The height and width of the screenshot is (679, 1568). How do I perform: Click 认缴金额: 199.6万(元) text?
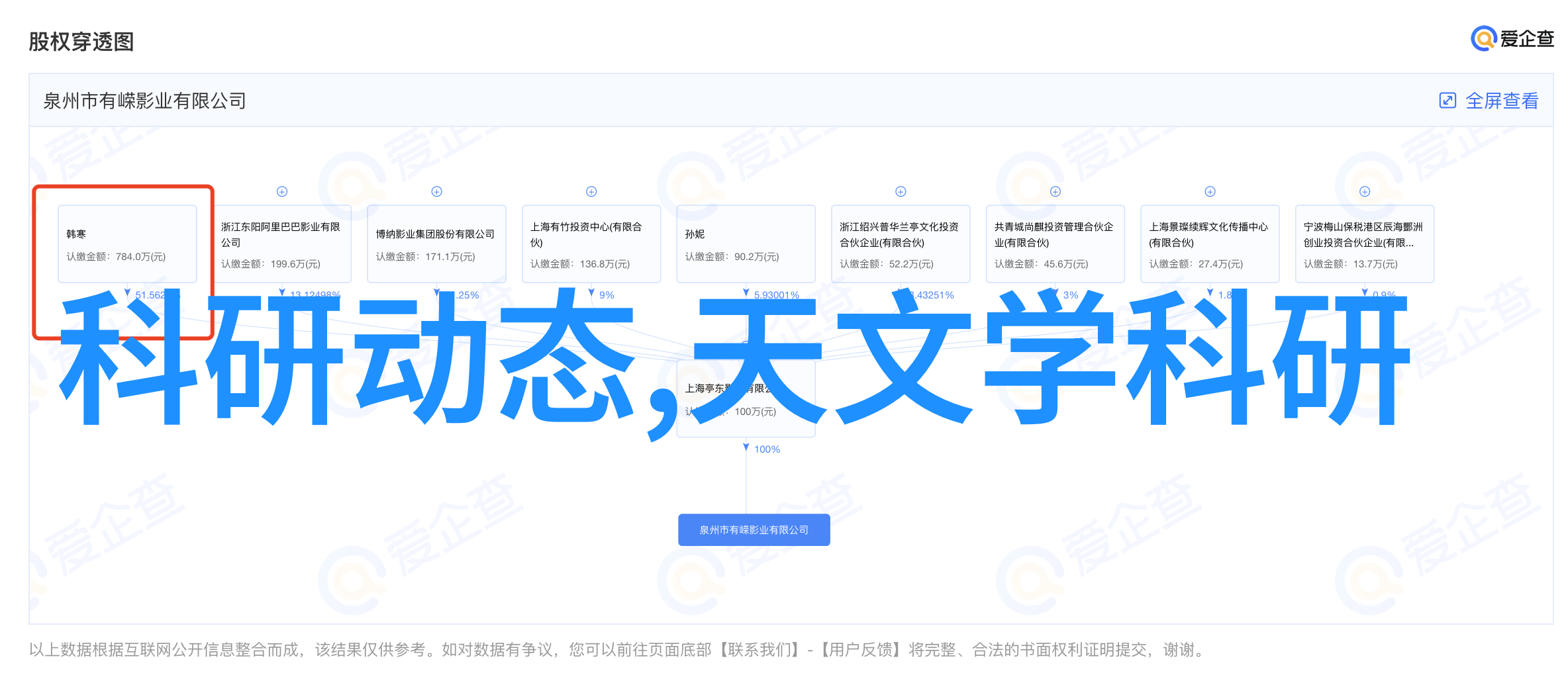(271, 264)
